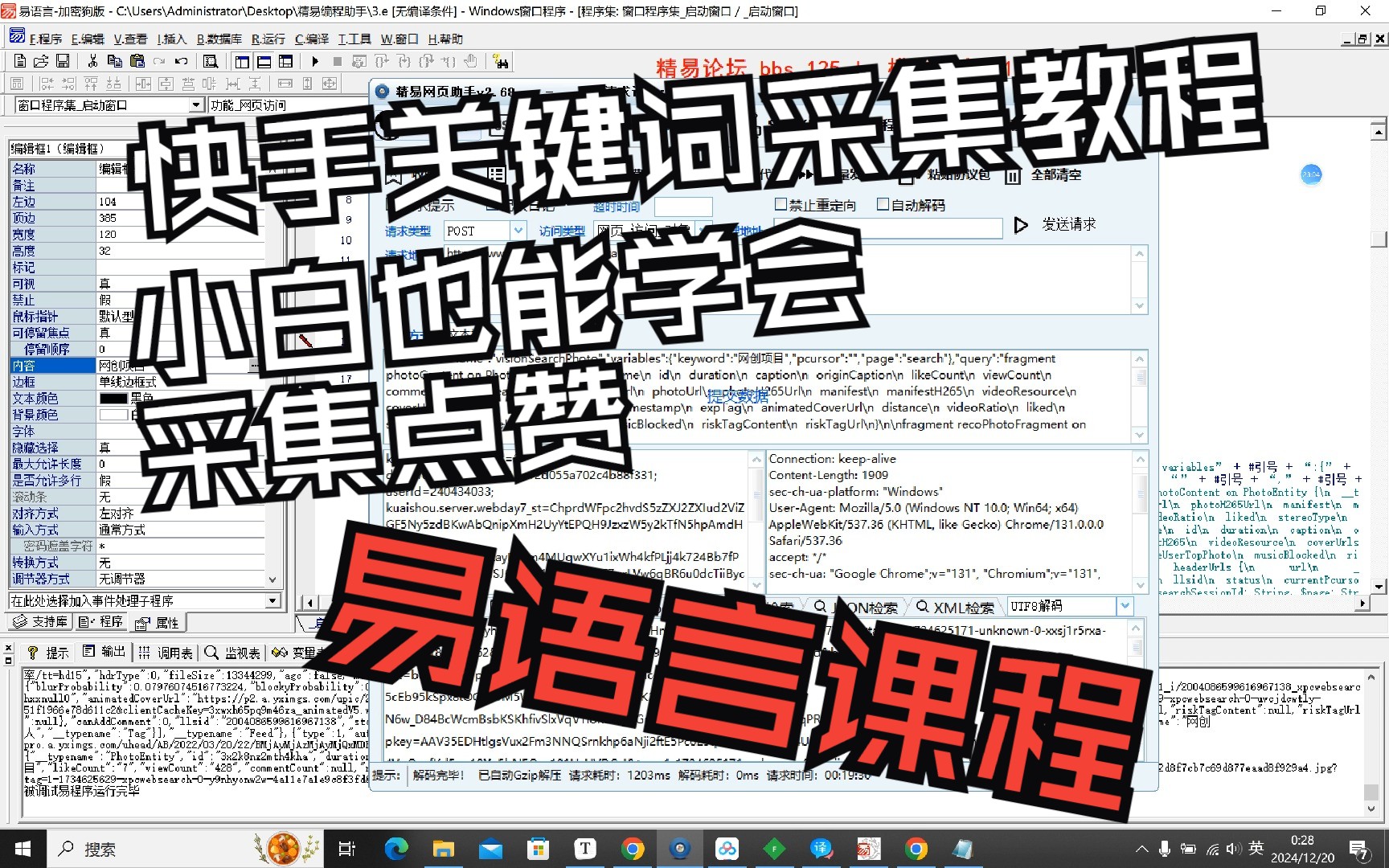Open the UTF8解码 dropdown

coord(1125,606)
